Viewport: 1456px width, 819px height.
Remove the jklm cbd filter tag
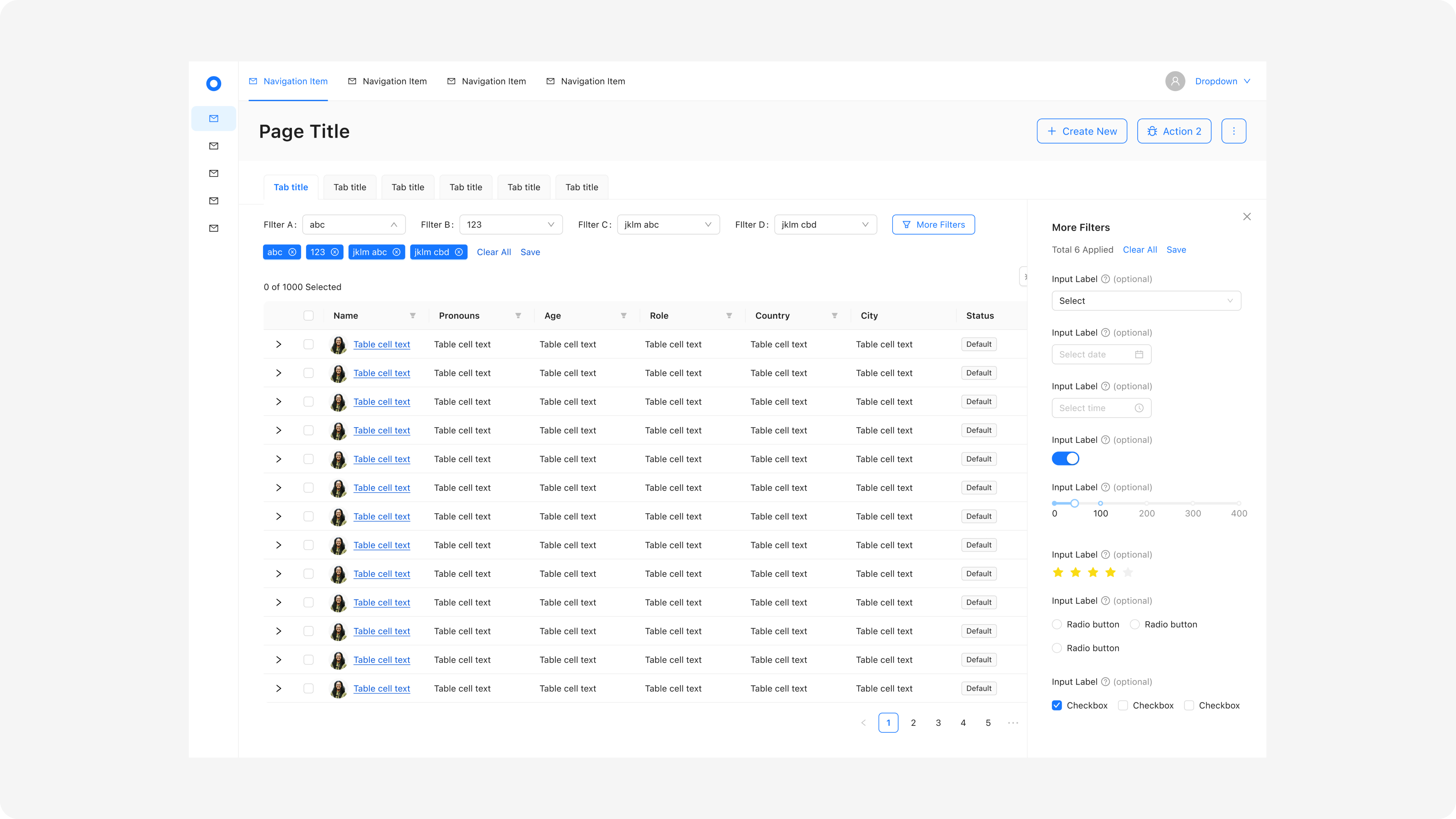459,252
